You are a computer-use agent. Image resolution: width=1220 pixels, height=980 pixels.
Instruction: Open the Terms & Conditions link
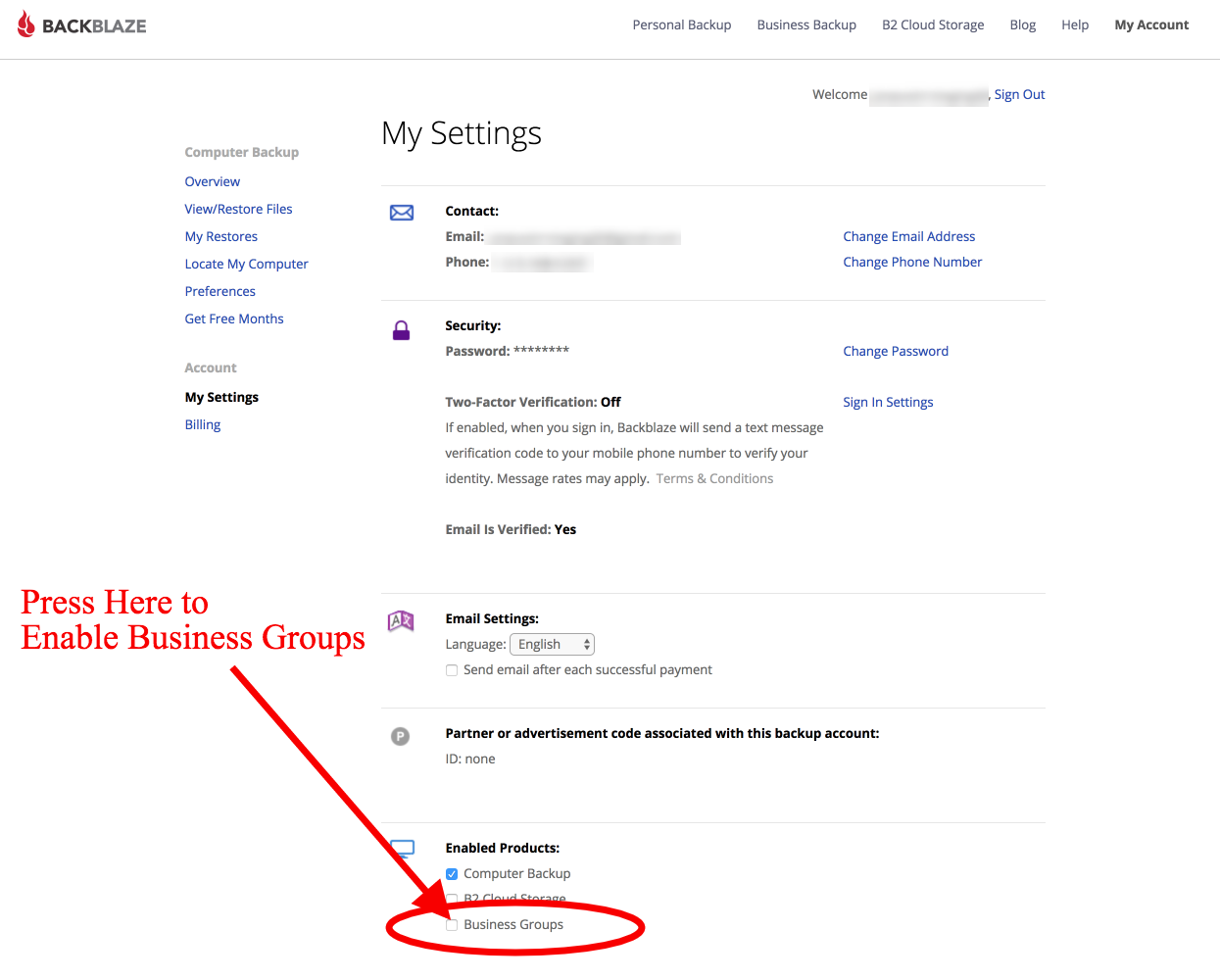pyautogui.click(x=714, y=479)
